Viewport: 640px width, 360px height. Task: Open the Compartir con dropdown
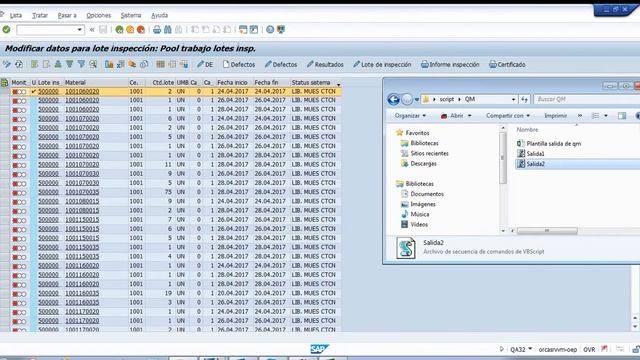tap(508, 116)
